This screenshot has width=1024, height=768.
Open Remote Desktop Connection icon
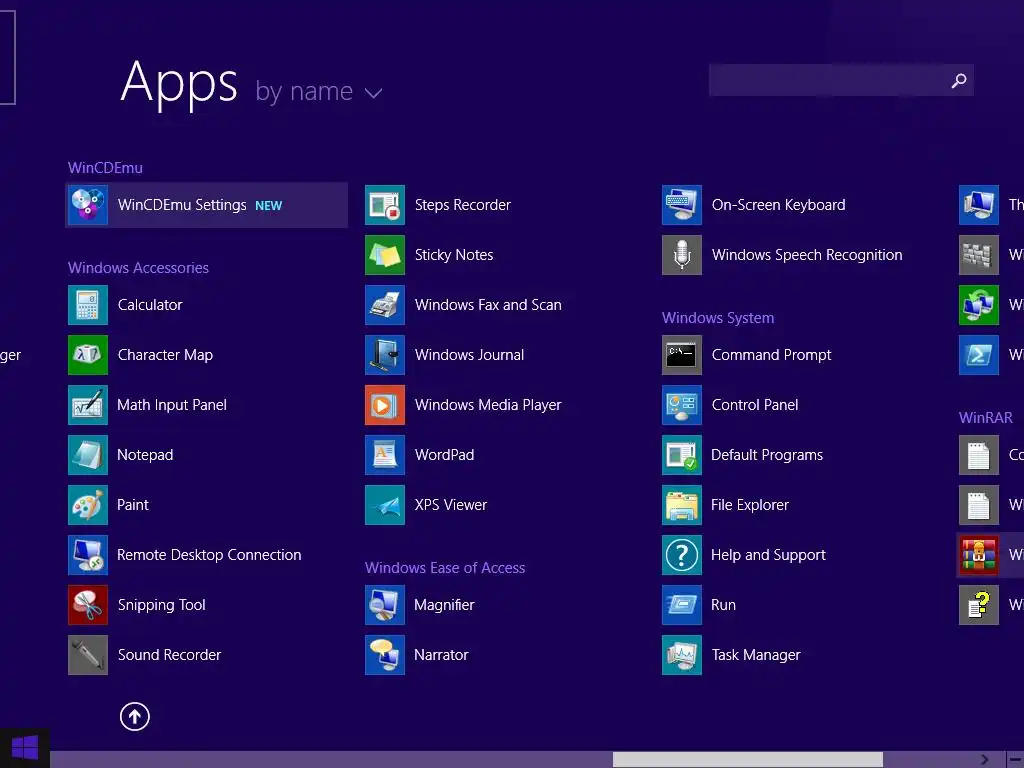pos(88,555)
